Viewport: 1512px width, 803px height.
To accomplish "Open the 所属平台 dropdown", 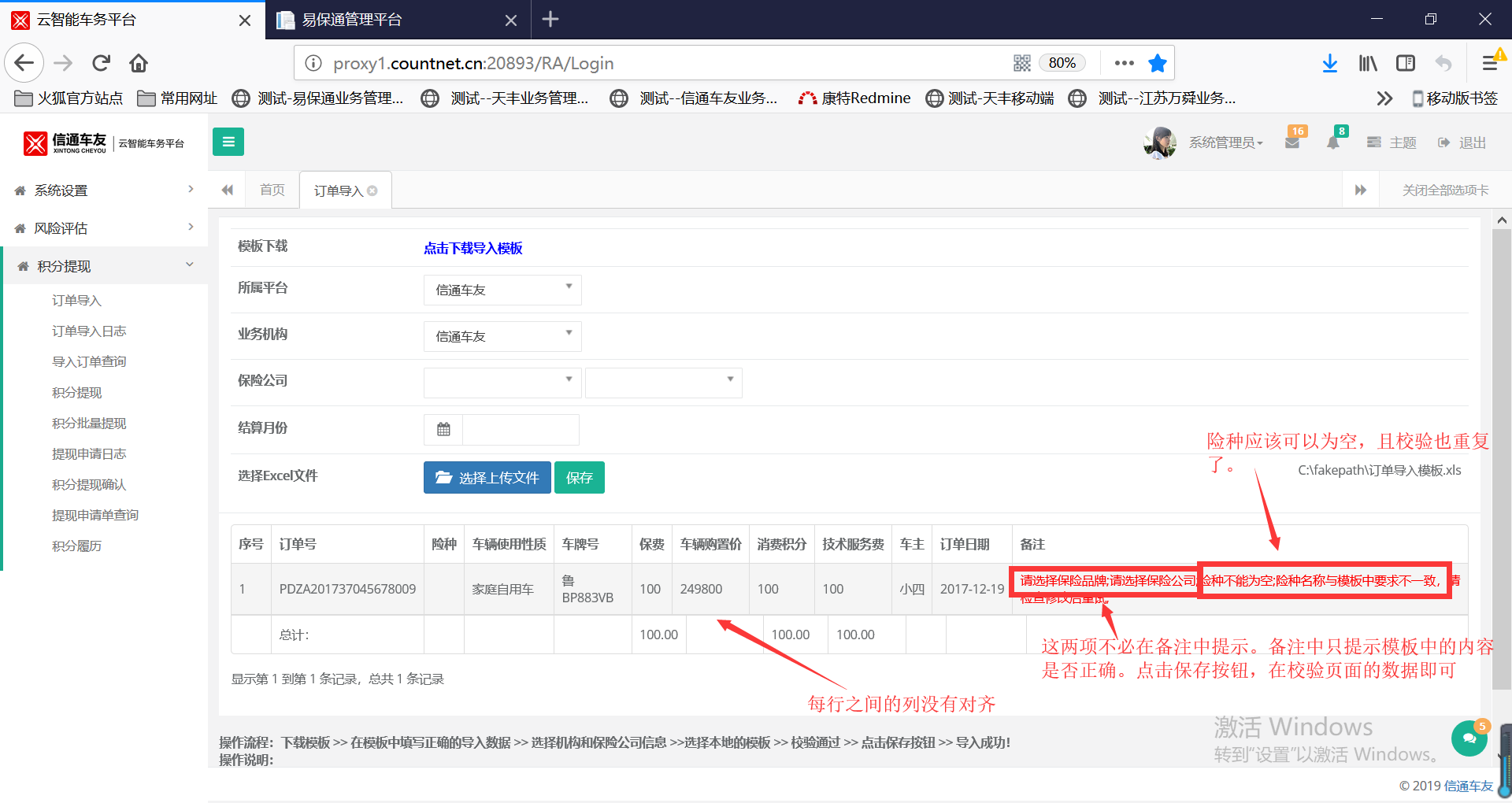I will click(x=502, y=290).
